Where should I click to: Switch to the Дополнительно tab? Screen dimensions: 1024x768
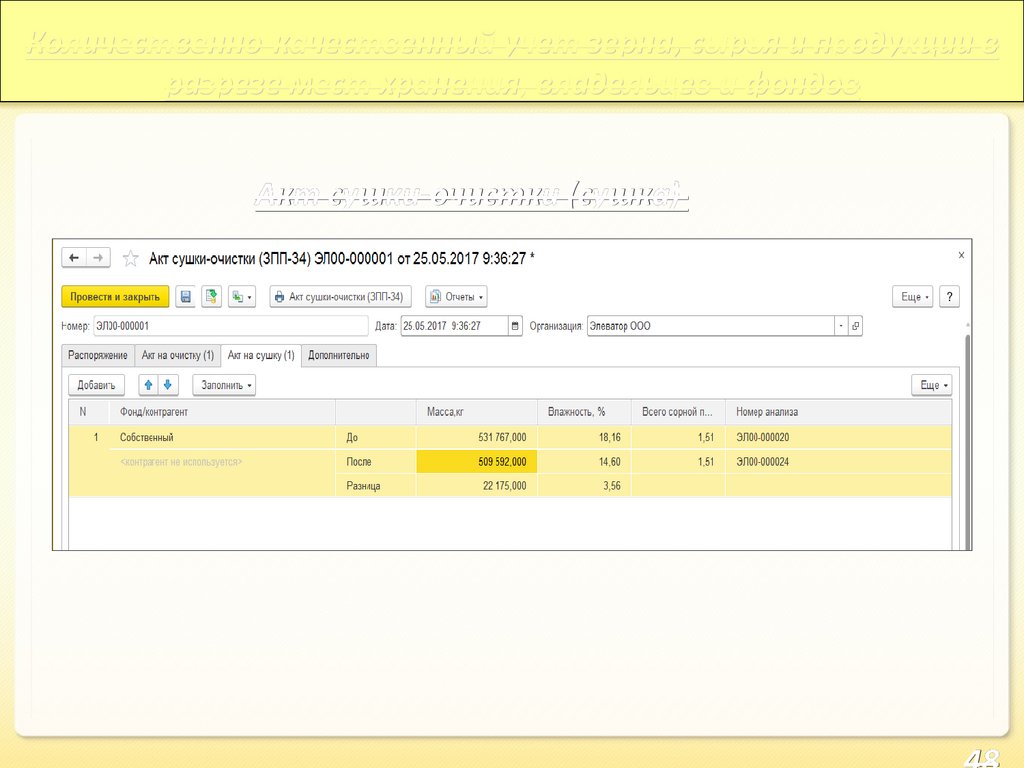[x=339, y=356]
